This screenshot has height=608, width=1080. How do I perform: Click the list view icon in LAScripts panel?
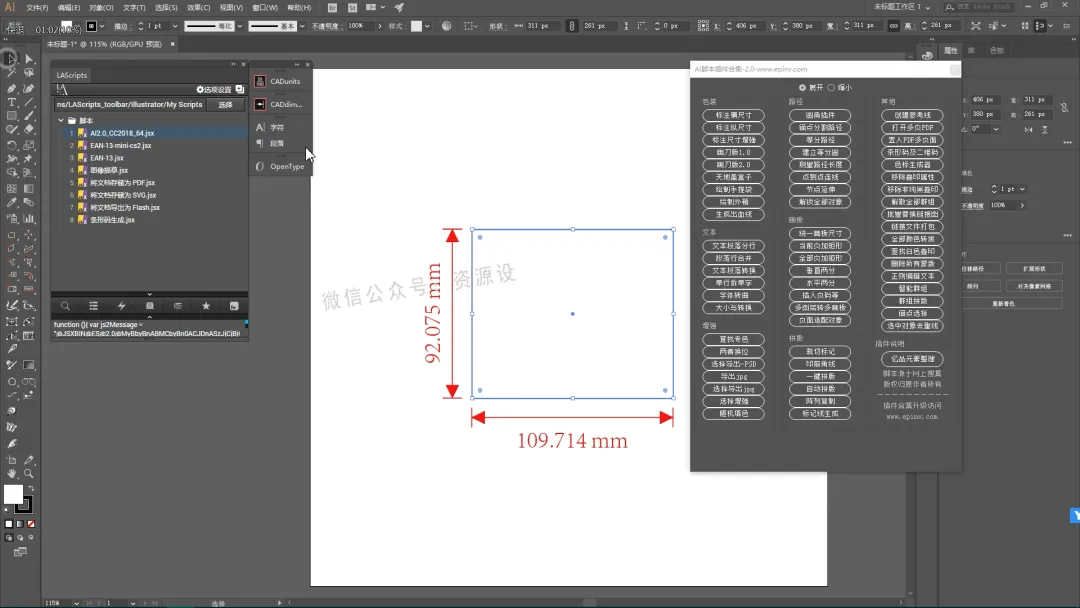pos(93,306)
